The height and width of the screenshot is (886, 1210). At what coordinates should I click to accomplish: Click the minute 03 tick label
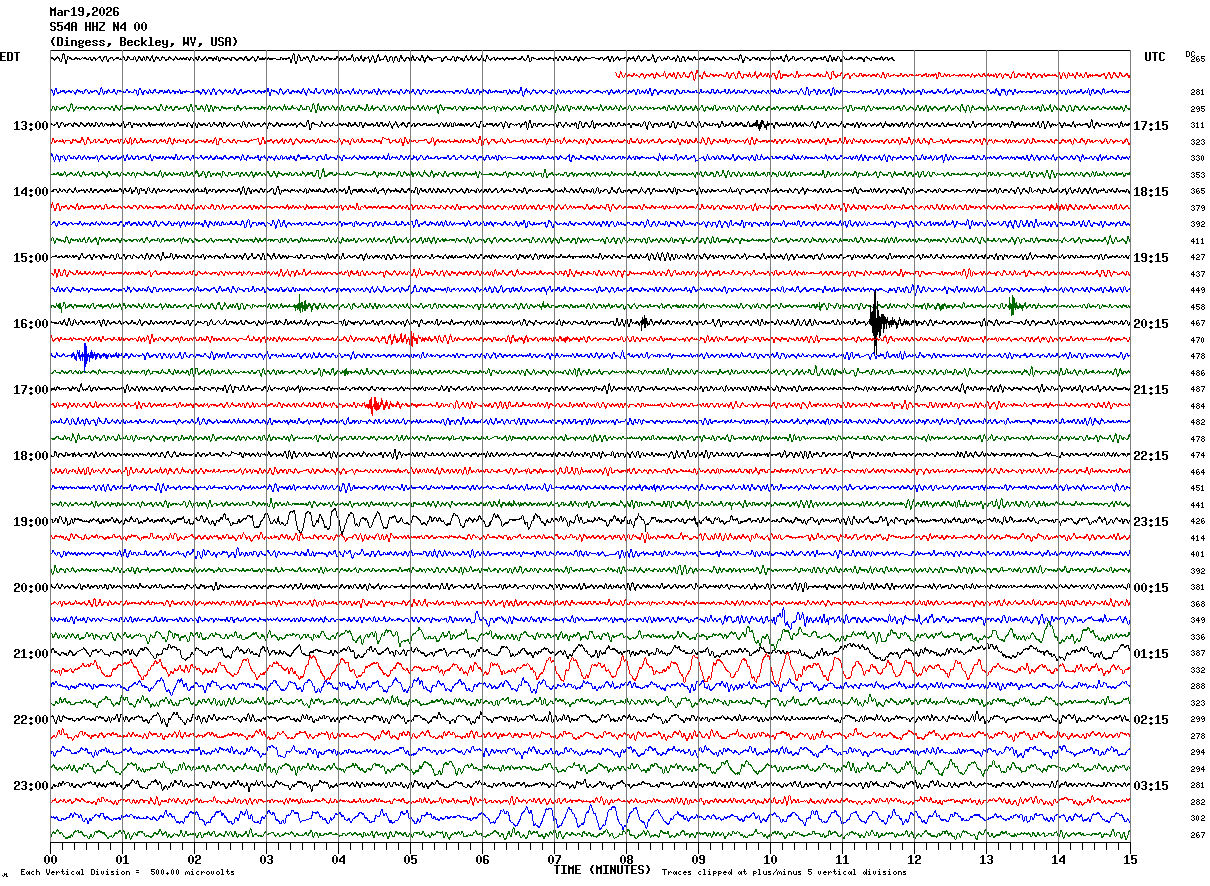(266, 858)
